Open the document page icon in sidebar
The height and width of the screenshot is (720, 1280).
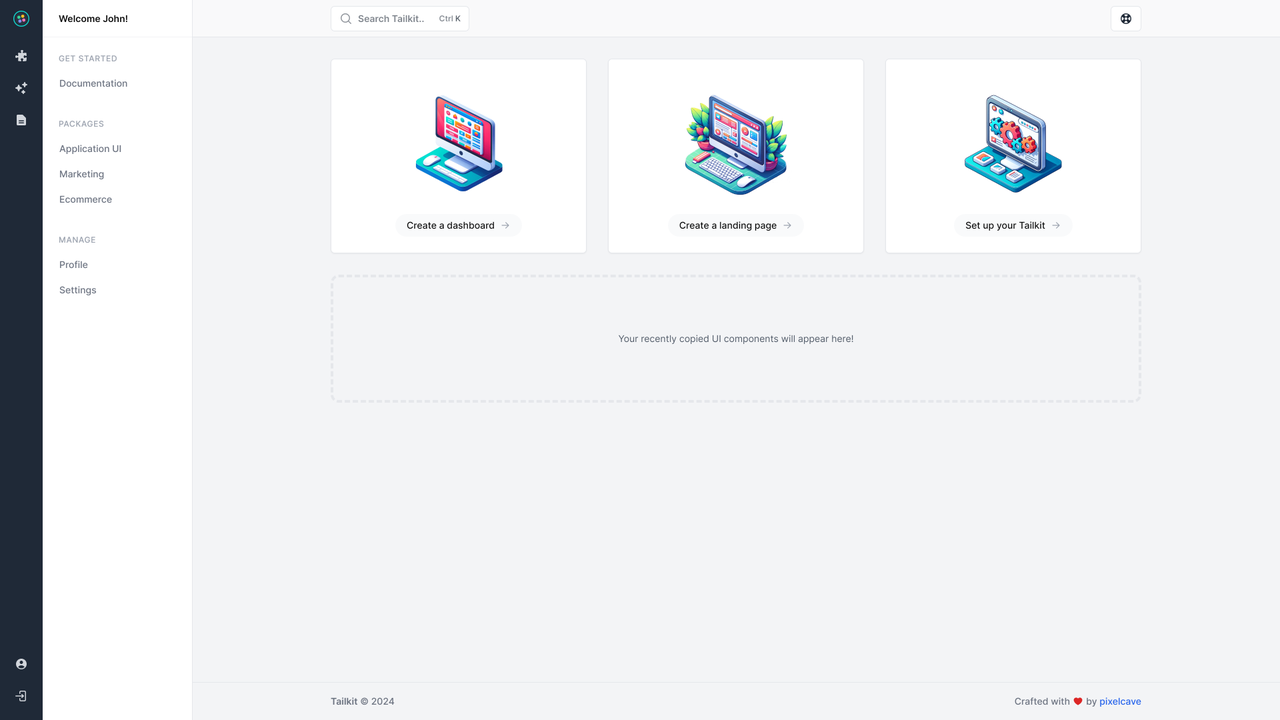[21, 120]
